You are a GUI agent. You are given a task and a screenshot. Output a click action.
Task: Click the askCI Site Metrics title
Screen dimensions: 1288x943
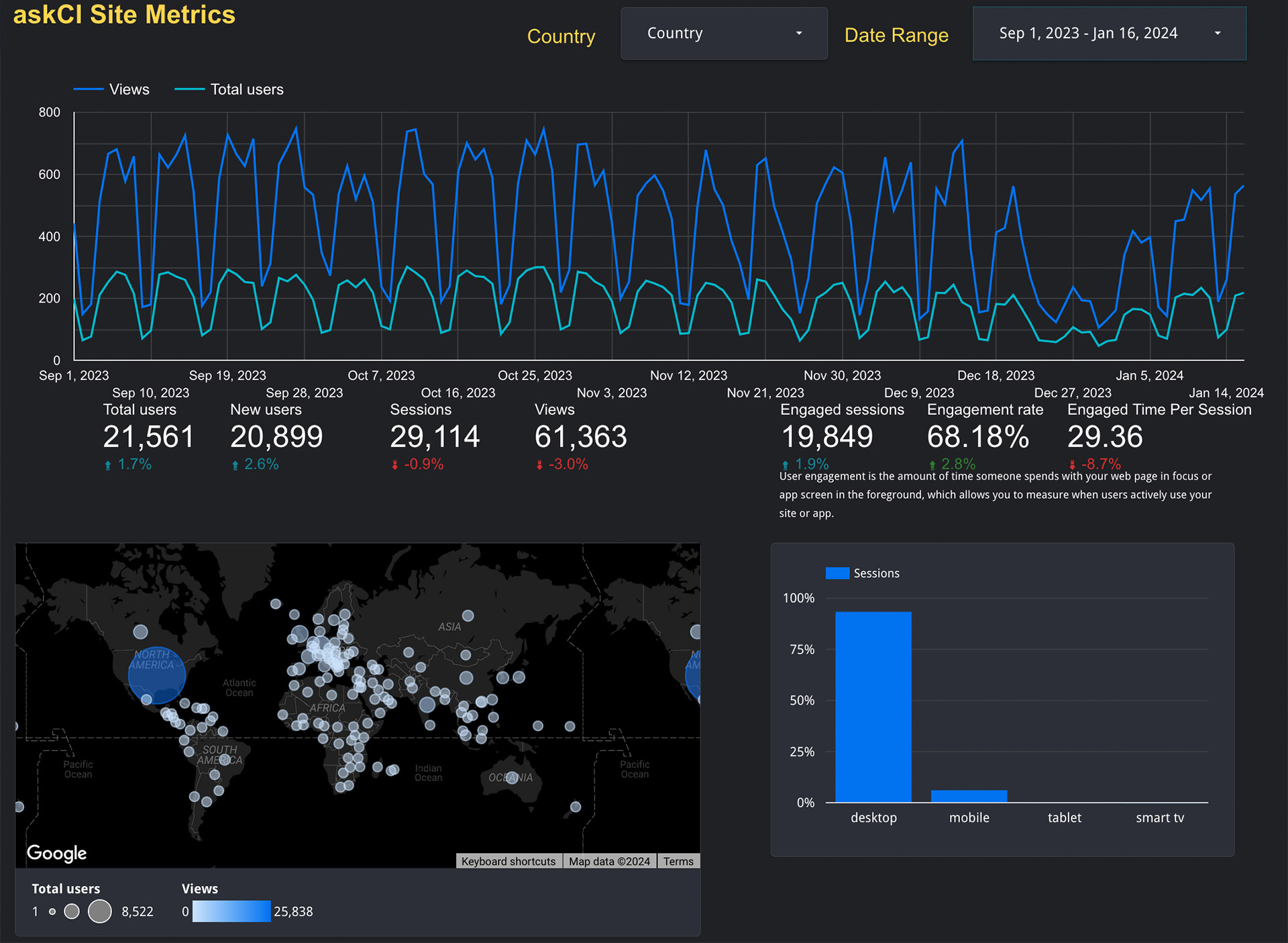[124, 15]
